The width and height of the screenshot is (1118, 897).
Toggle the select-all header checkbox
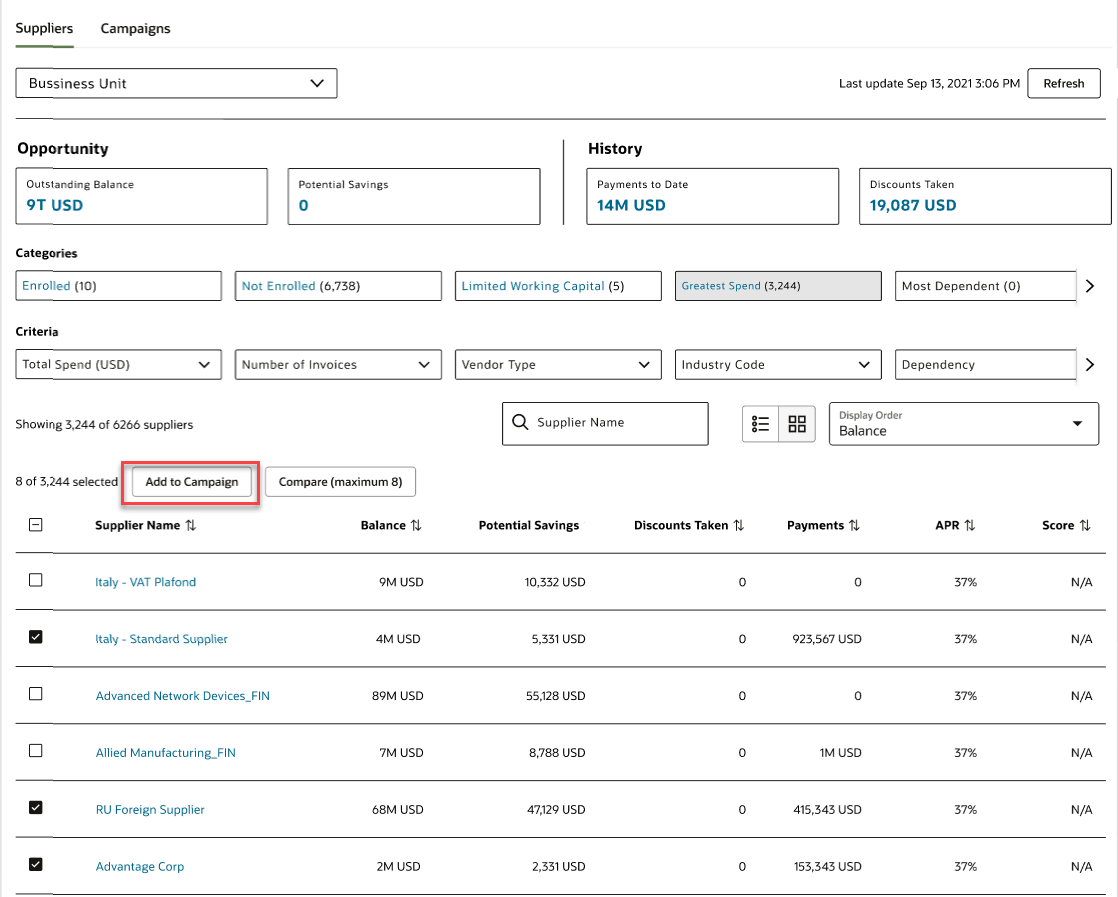36,524
